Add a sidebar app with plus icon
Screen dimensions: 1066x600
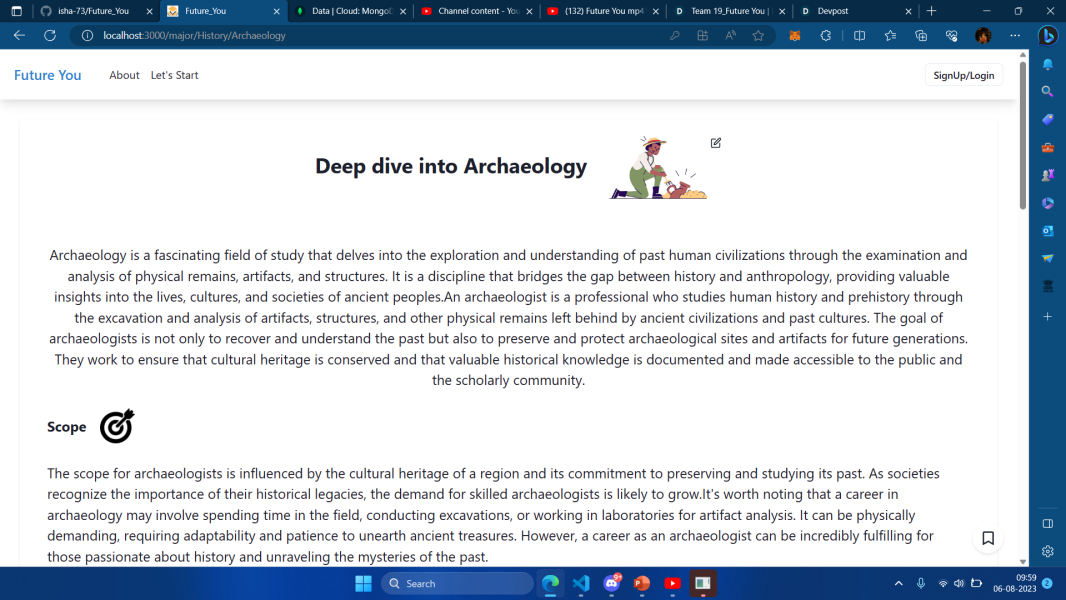coord(1048,317)
